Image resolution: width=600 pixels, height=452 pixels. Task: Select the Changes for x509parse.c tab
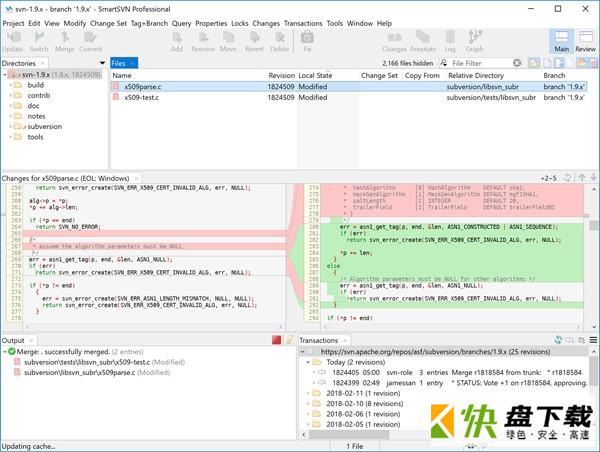(x=70, y=178)
